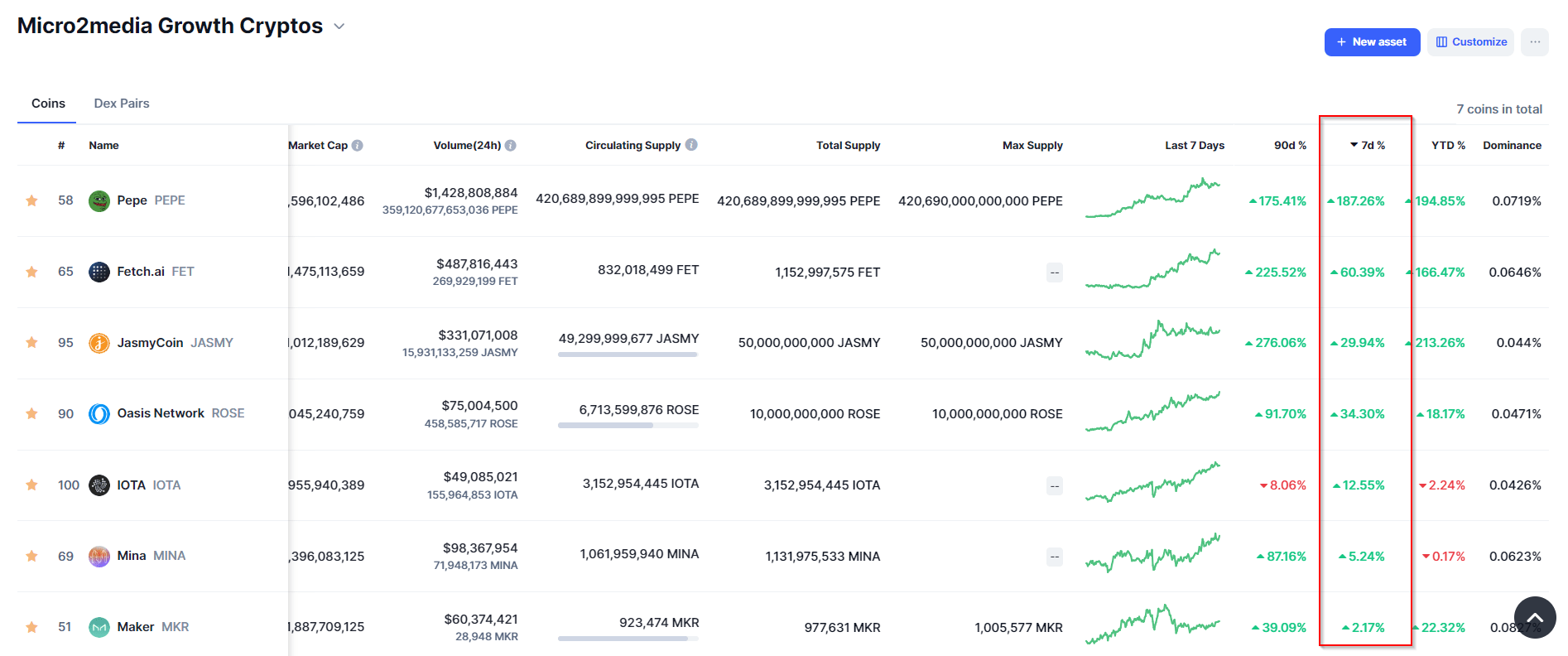Click info icon beside Circulating Supply
The width and height of the screenshot is (1568, 656).
click(691, 145)
